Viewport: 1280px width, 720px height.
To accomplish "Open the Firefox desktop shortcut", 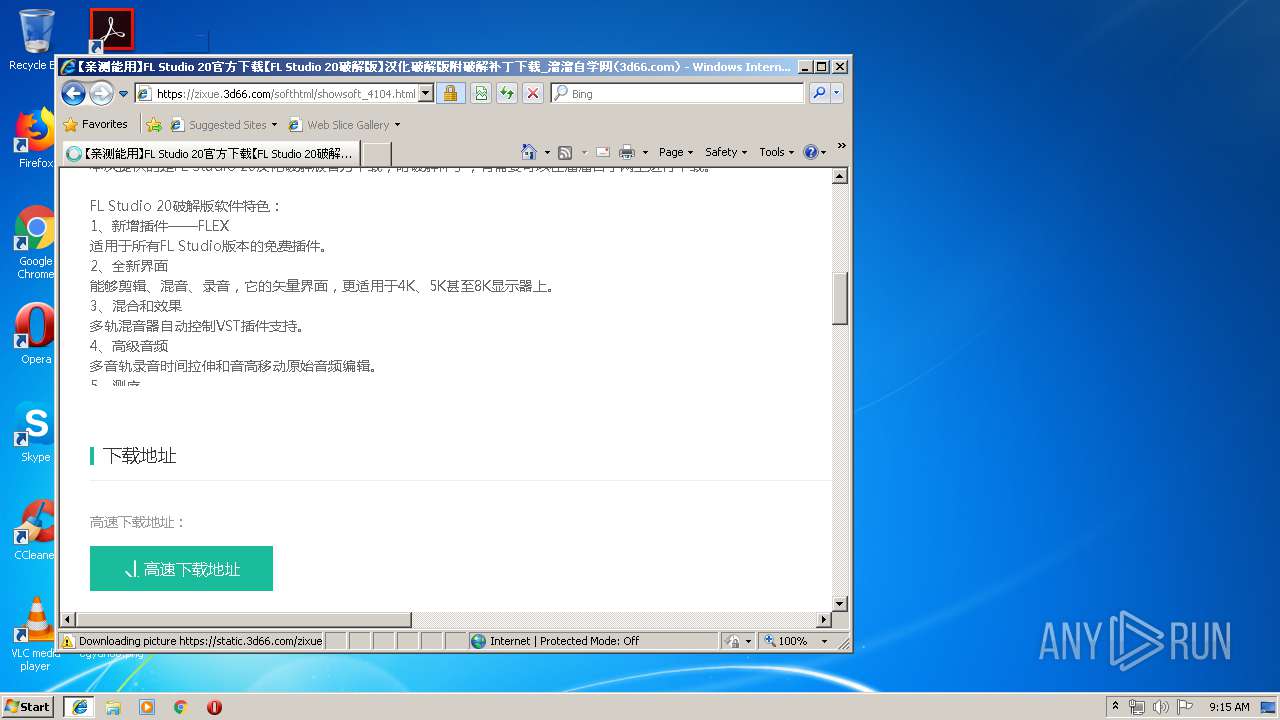I will pyautogui.click(x=36, y=138).
